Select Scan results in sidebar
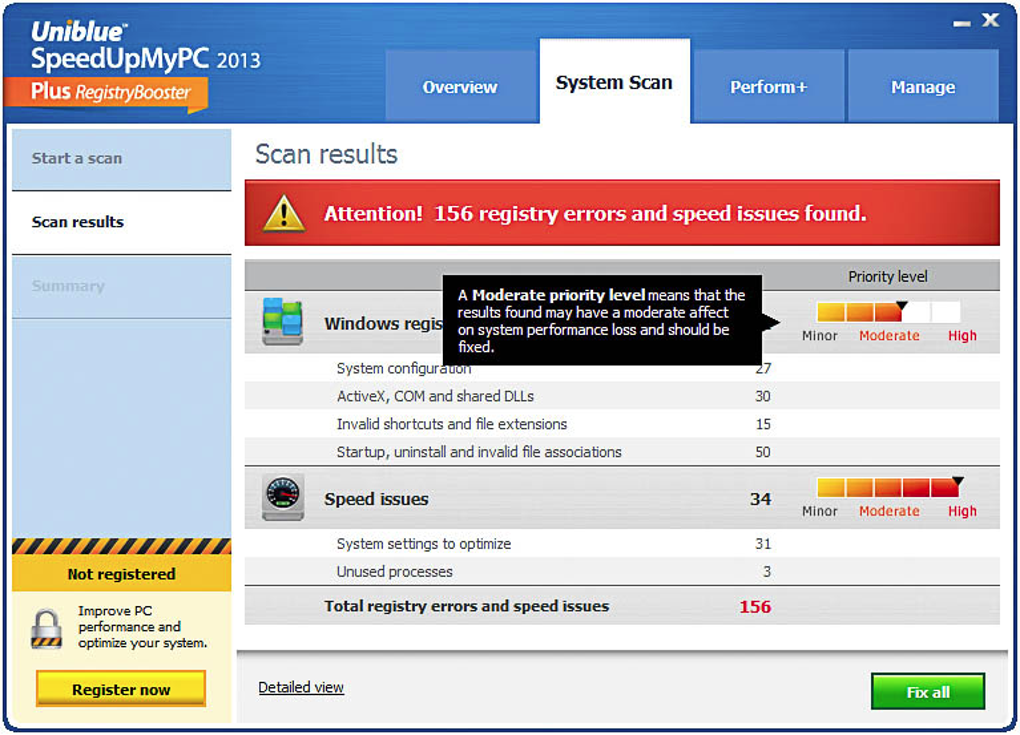The image size is (1020, 735). pyautogui.click(x=122, y=222)
